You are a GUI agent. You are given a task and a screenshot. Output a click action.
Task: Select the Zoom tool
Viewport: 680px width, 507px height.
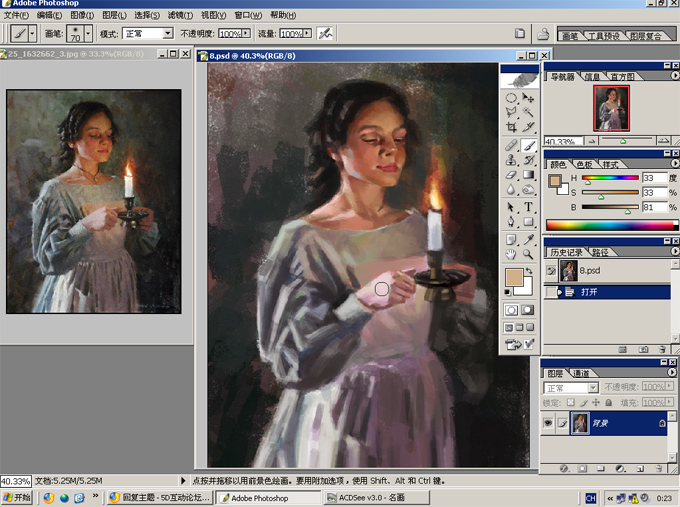pyautogui.click(x=528, y=254)
